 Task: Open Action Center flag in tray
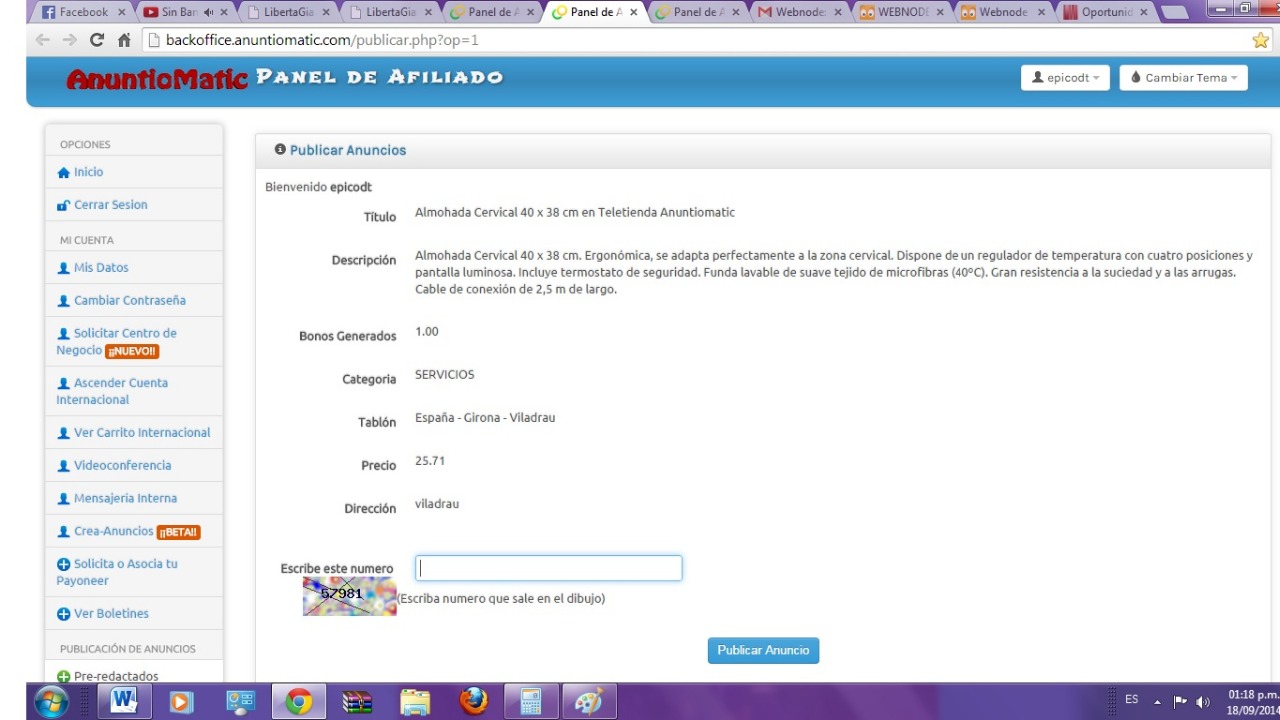click(1180, 701)
